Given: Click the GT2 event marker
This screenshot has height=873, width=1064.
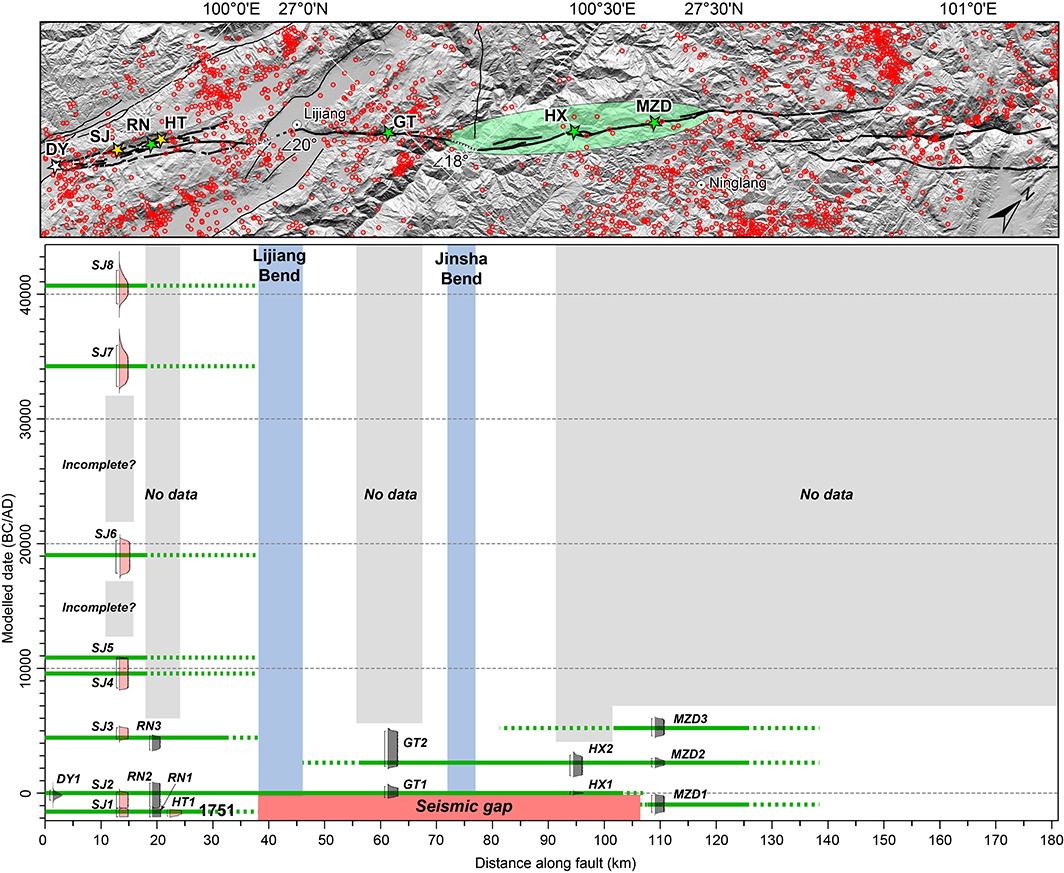Looking at the screenshot, I should pos(391,748).
